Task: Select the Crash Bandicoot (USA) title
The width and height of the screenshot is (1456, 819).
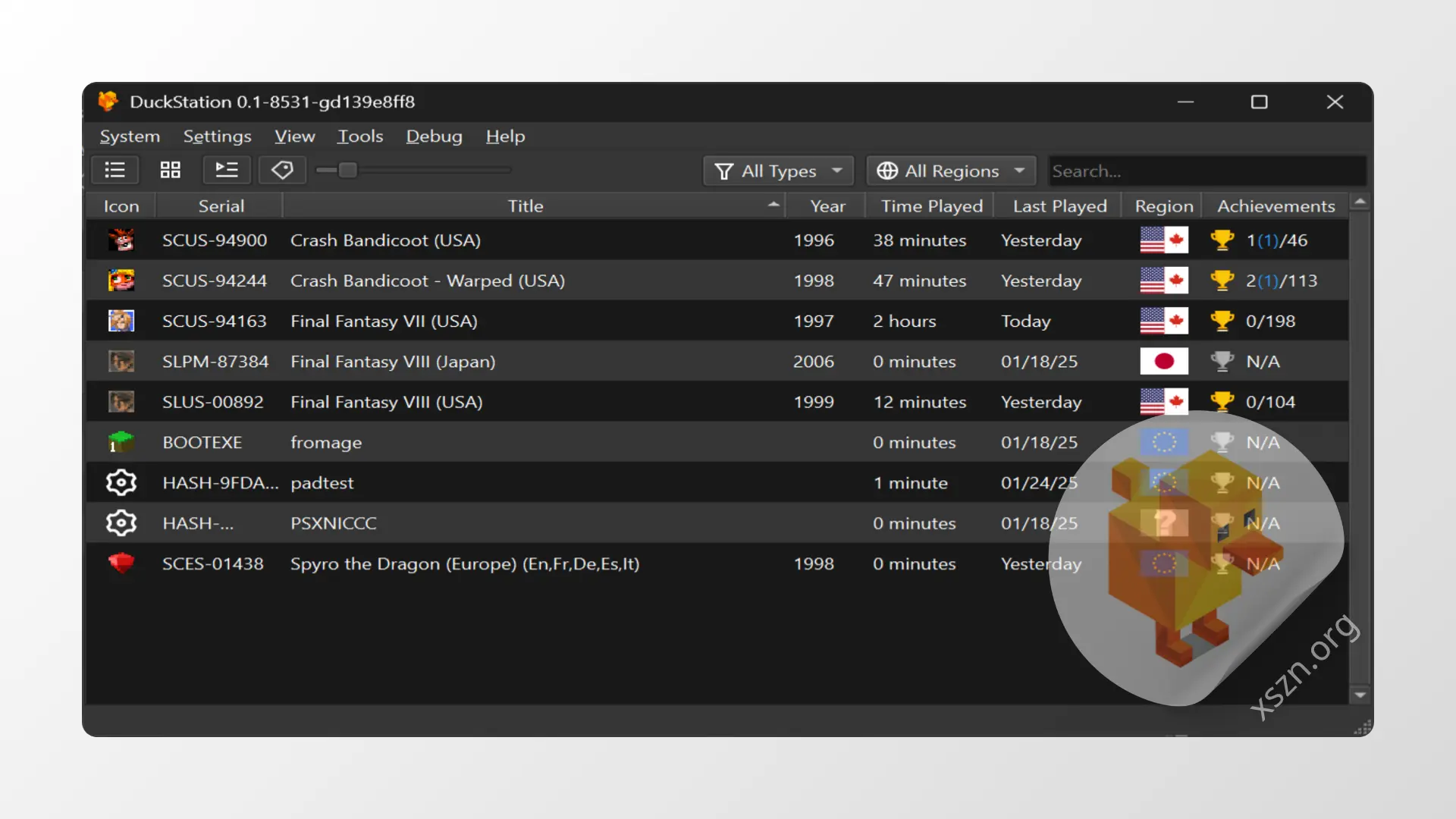Action: coord(385,240)
